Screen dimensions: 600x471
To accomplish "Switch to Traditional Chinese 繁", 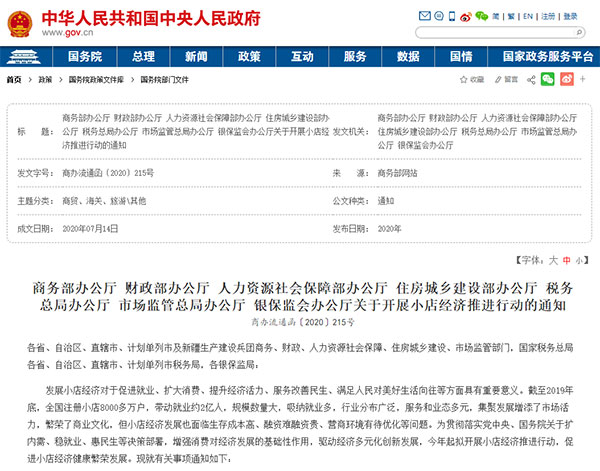I will pyautogui.click(x=511, y=16).
